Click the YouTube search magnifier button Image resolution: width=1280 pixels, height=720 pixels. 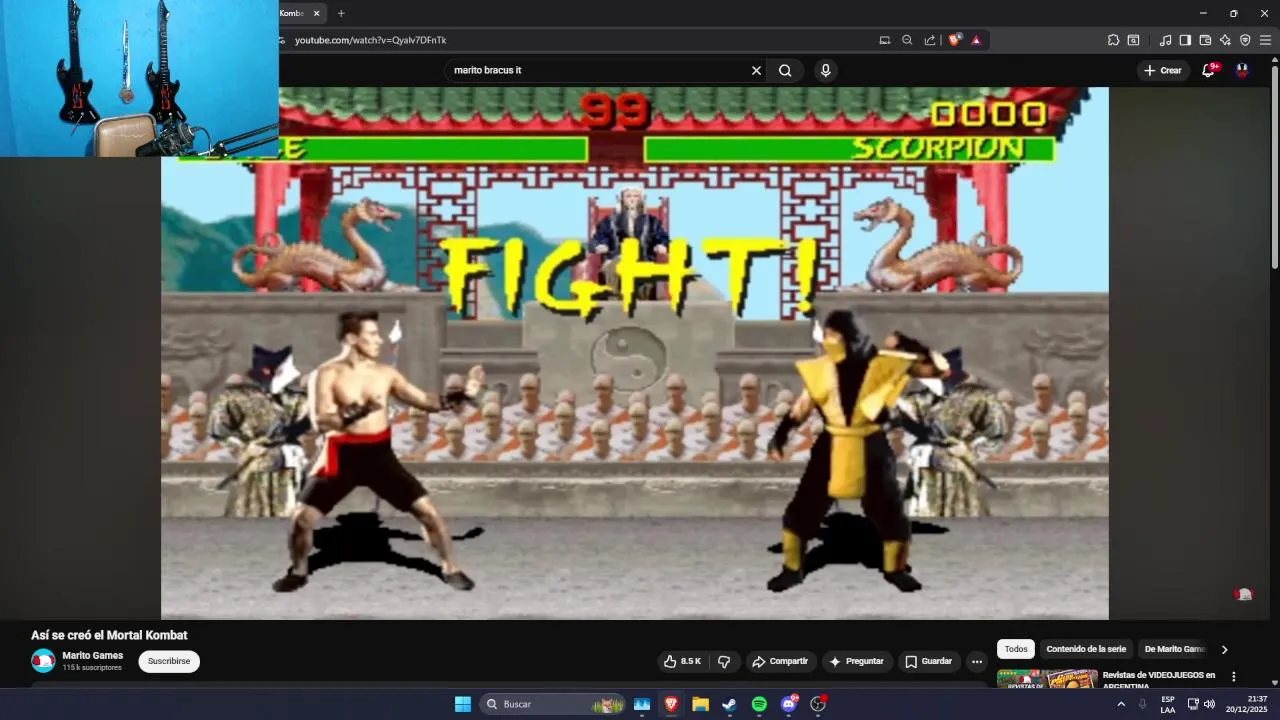click(x=785, y=70)
